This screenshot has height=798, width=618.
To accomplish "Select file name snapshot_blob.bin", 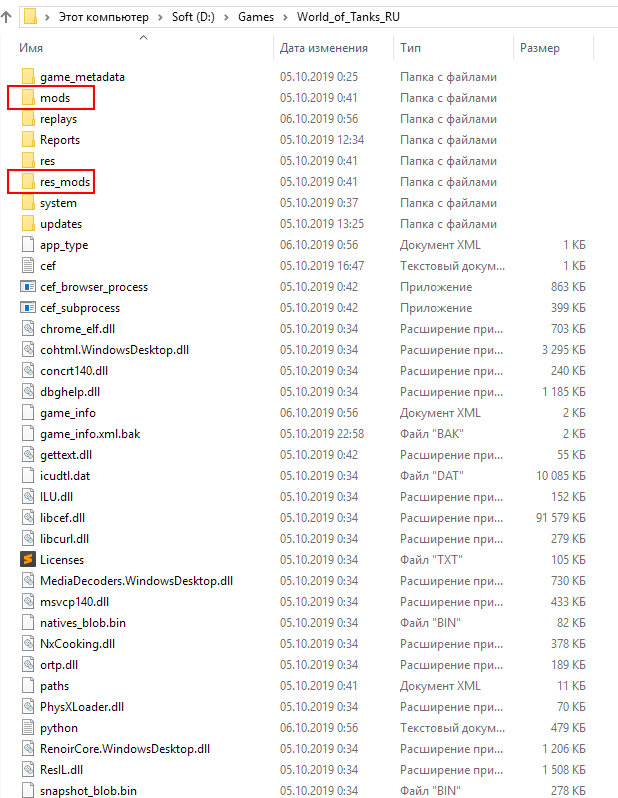I will 89,791.
